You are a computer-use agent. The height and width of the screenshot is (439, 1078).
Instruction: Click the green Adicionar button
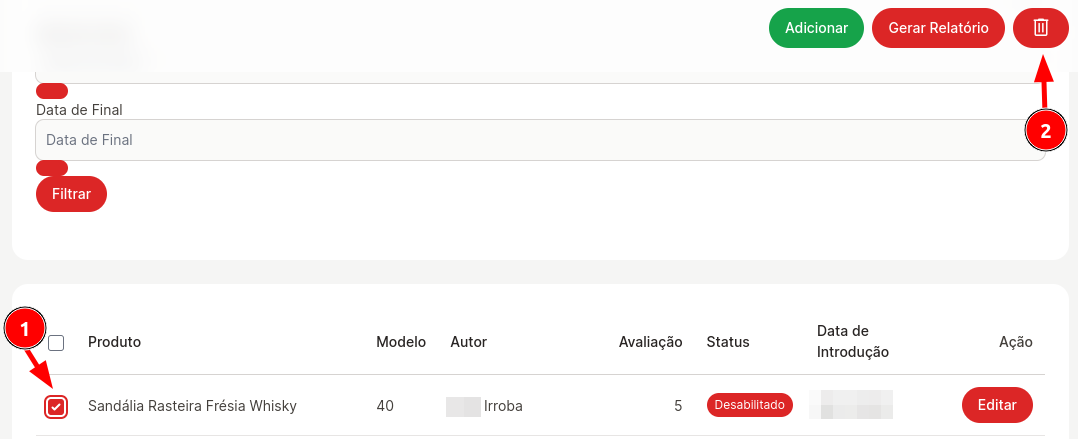click(816, 28)
